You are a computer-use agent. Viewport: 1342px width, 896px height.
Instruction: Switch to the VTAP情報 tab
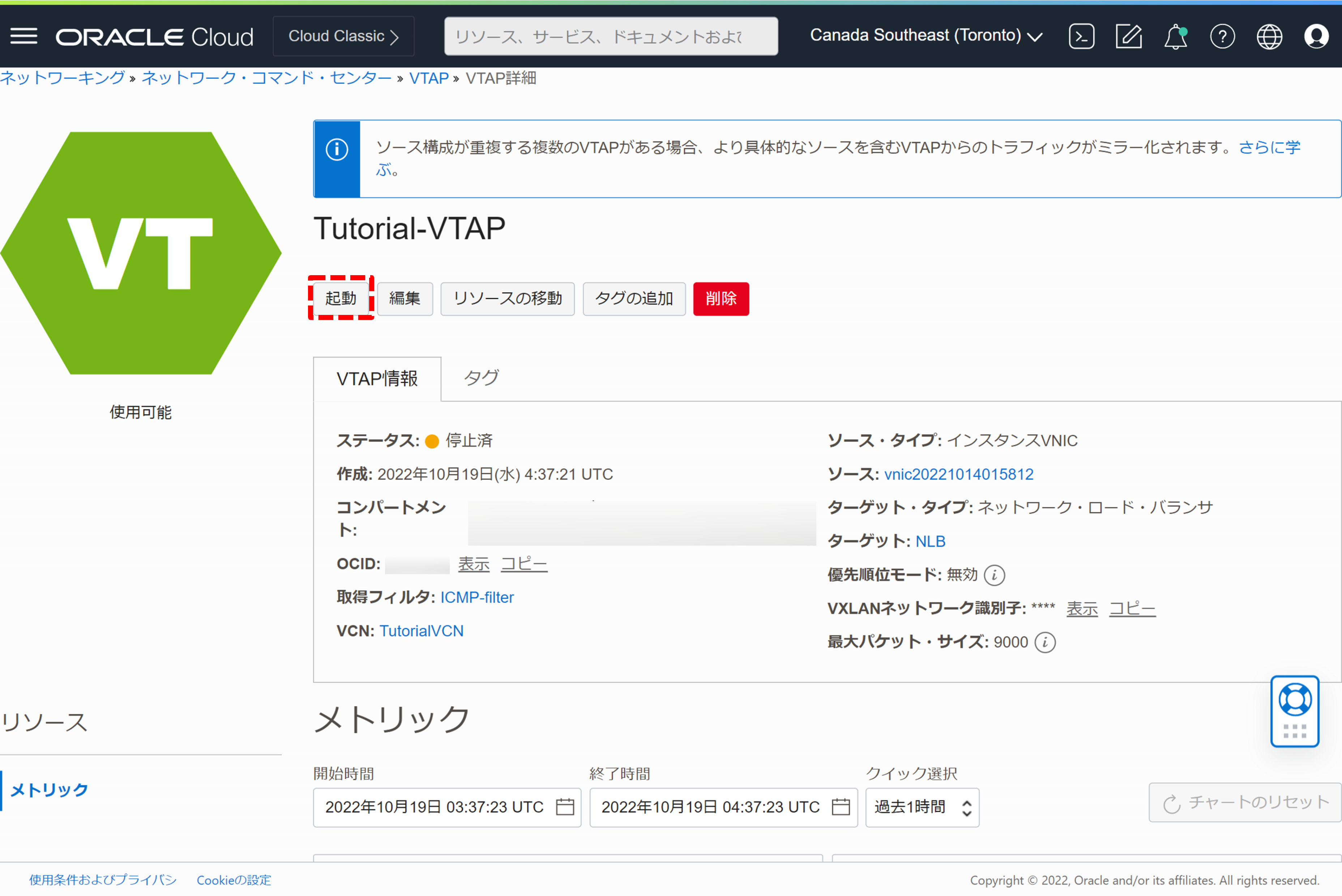[x=377, y=378]
